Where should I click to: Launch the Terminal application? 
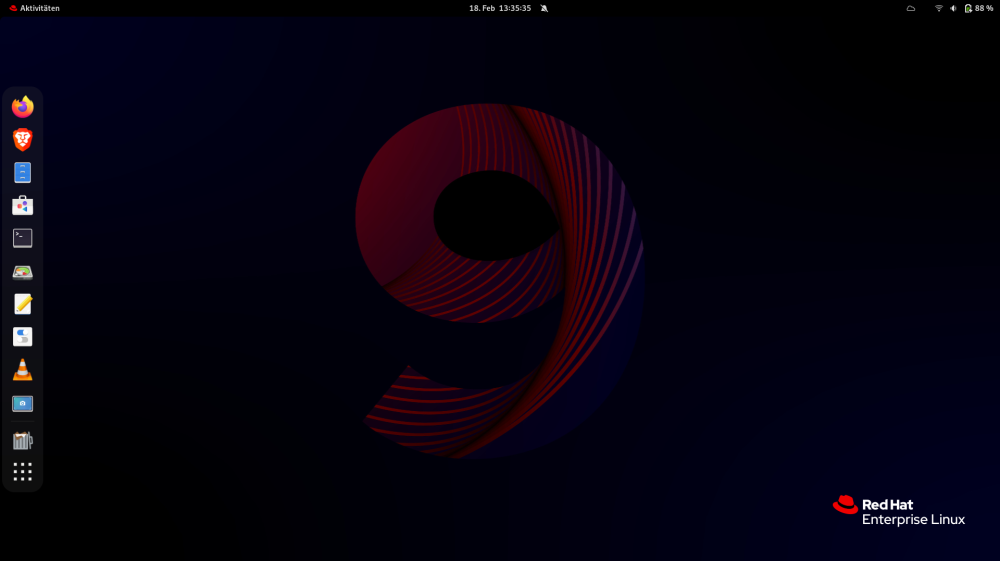(x=22, y=238)
